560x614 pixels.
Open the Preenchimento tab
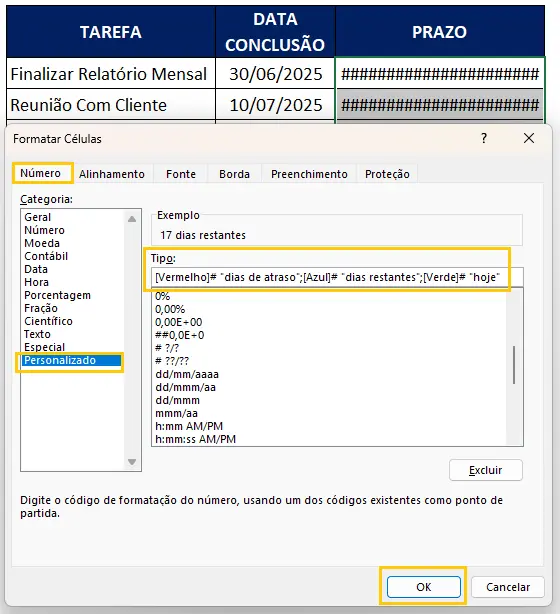(309, 174)
